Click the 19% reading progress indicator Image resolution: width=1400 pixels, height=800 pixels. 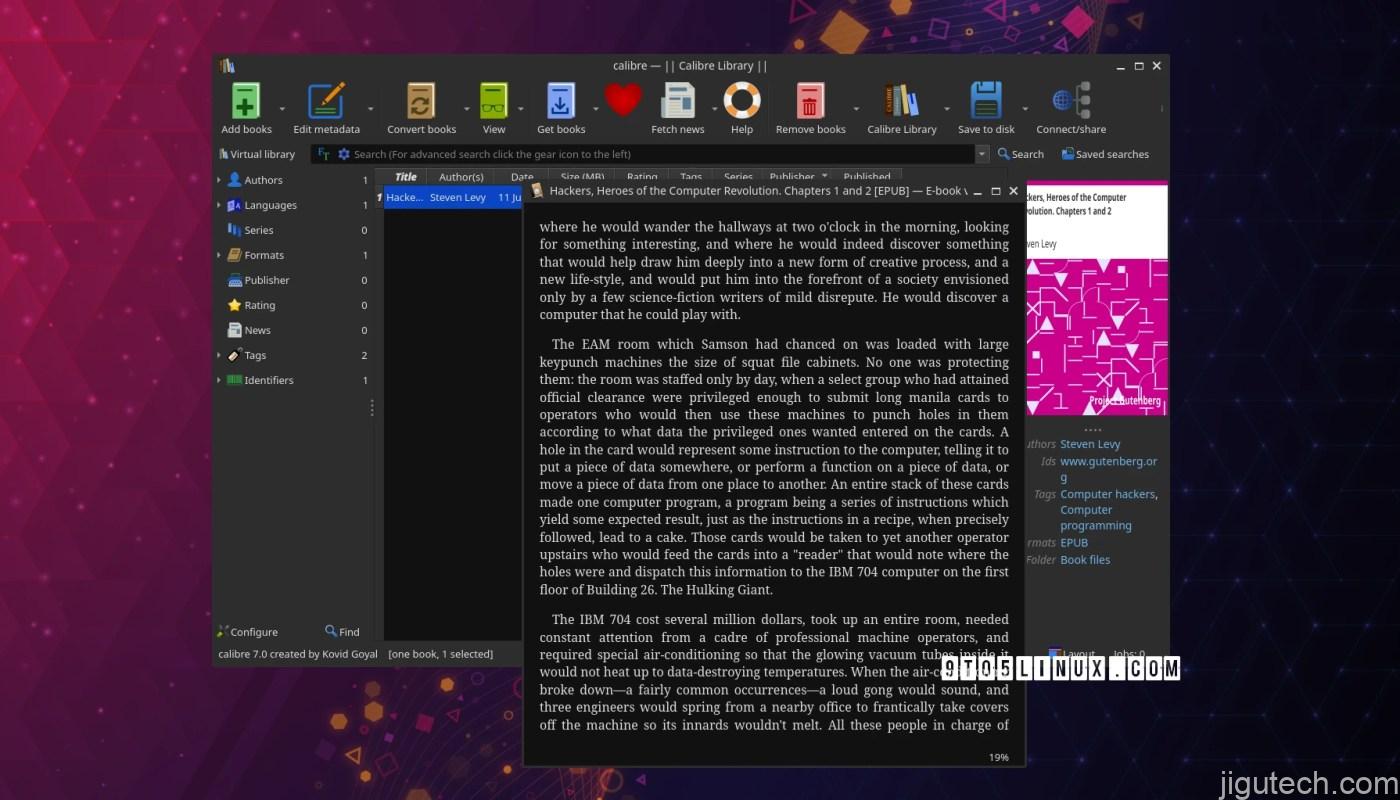998,757
